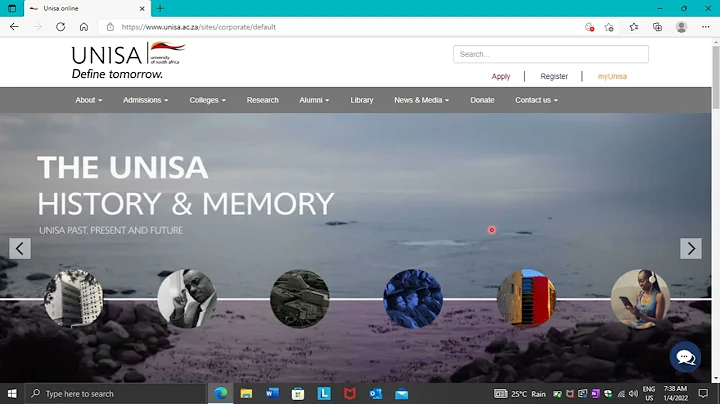The width and height of the screenshot is (720, 404).
Task: Open Outlook from the taskbar
Action: pyautogui.click(x=376, y=393)
